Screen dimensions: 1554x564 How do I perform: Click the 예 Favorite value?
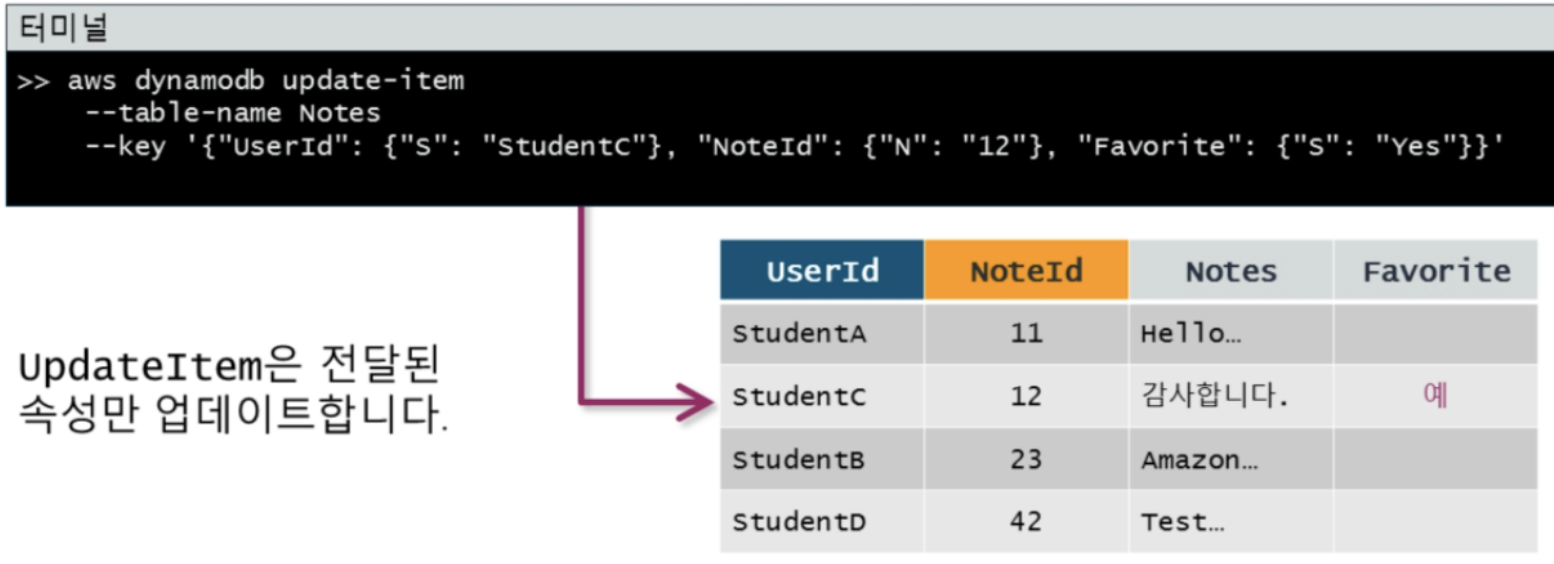pyautogui.click(x=1435, y=396)
